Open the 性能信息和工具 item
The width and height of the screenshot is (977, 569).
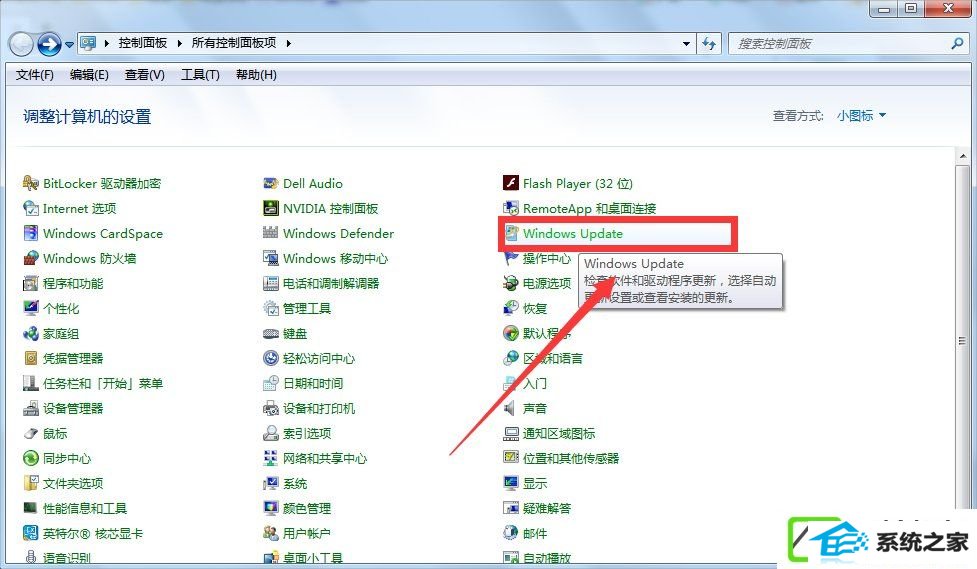(x=85, y=509)
